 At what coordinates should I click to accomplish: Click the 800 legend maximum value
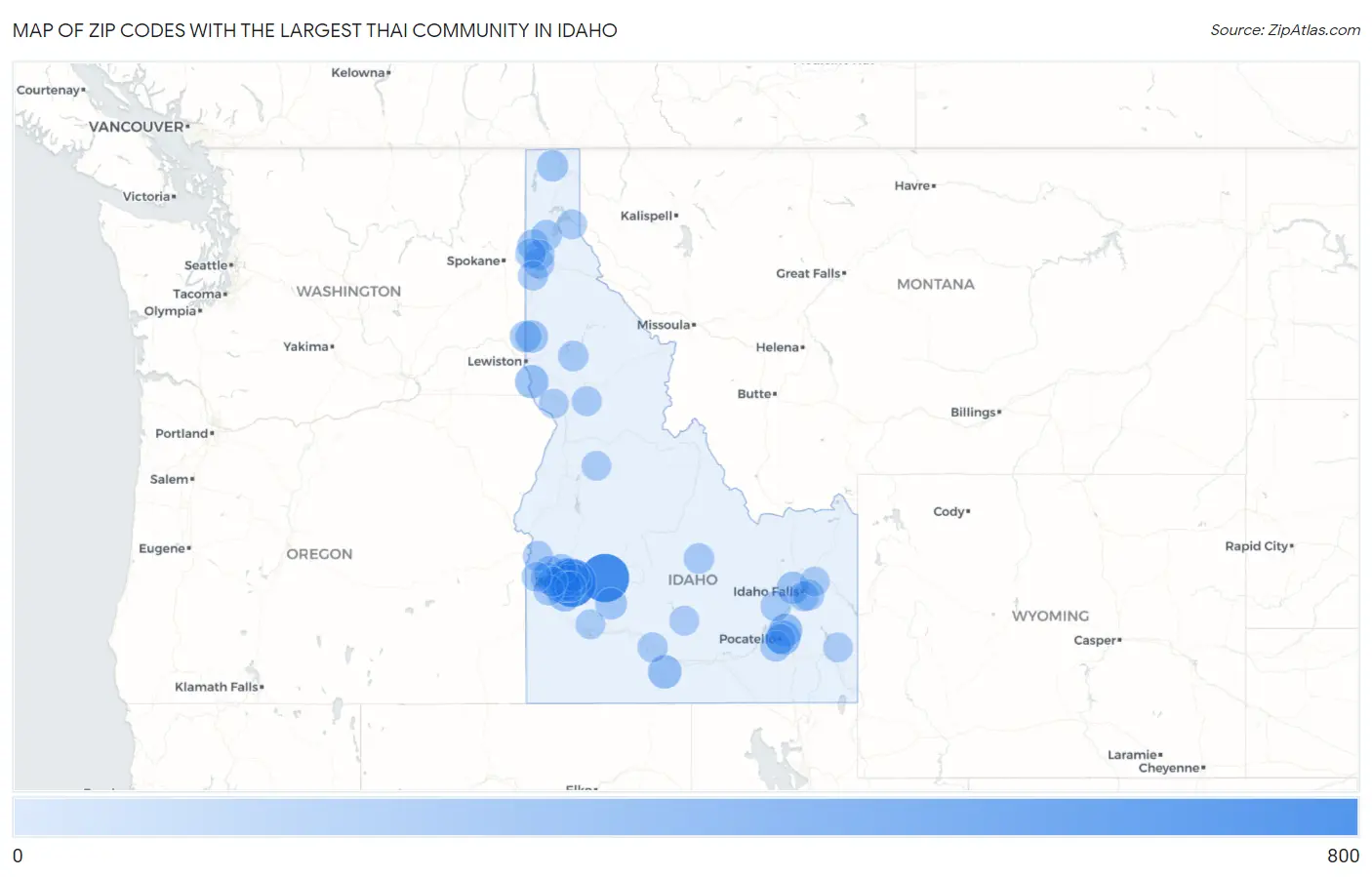1343,856
